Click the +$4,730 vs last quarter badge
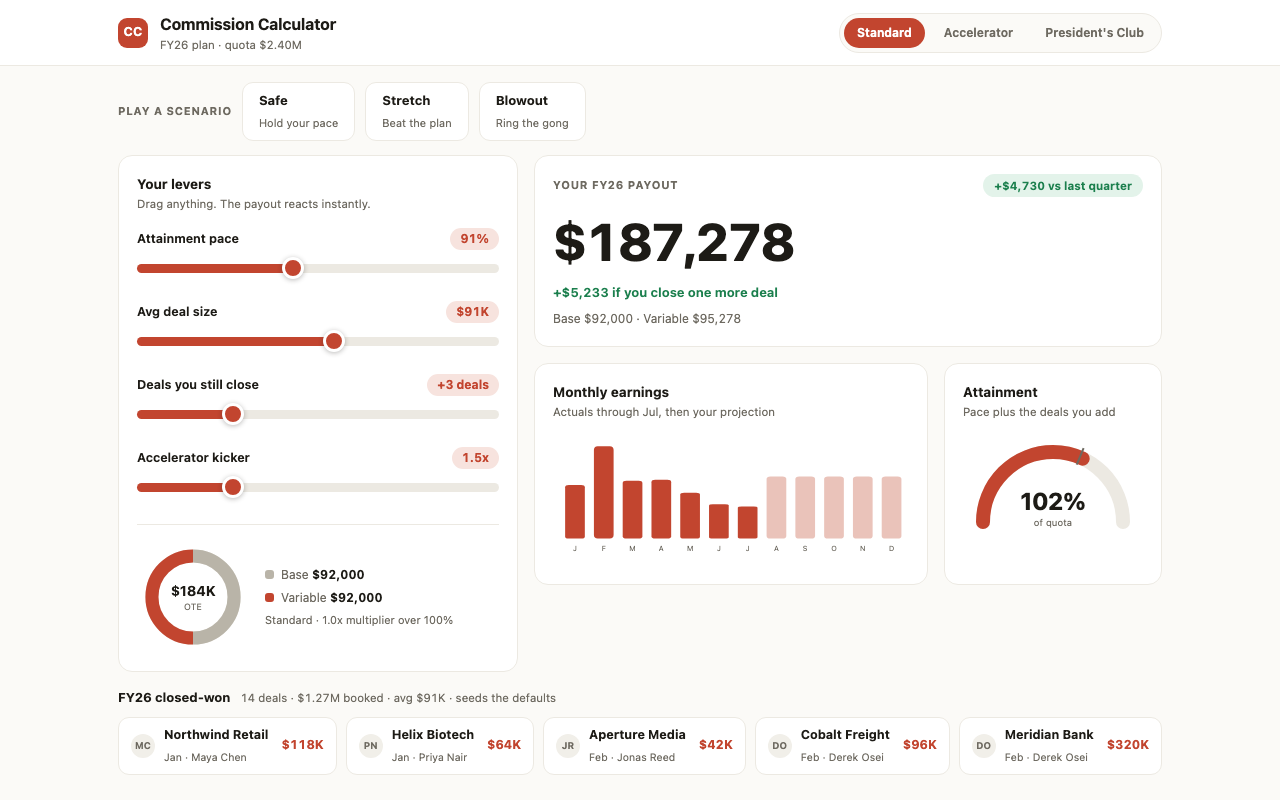Image resolution: width=1280 pixels, height=800 pixels. click(x=1063, y=186)
